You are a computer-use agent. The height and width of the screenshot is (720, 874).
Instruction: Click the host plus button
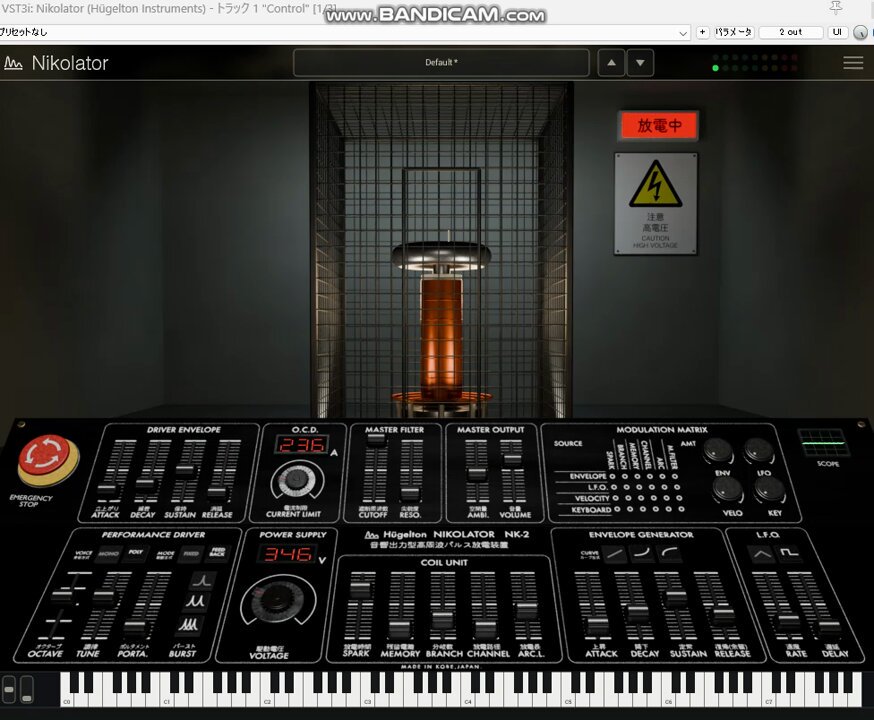pyautogui.click(x=702, y=32)
